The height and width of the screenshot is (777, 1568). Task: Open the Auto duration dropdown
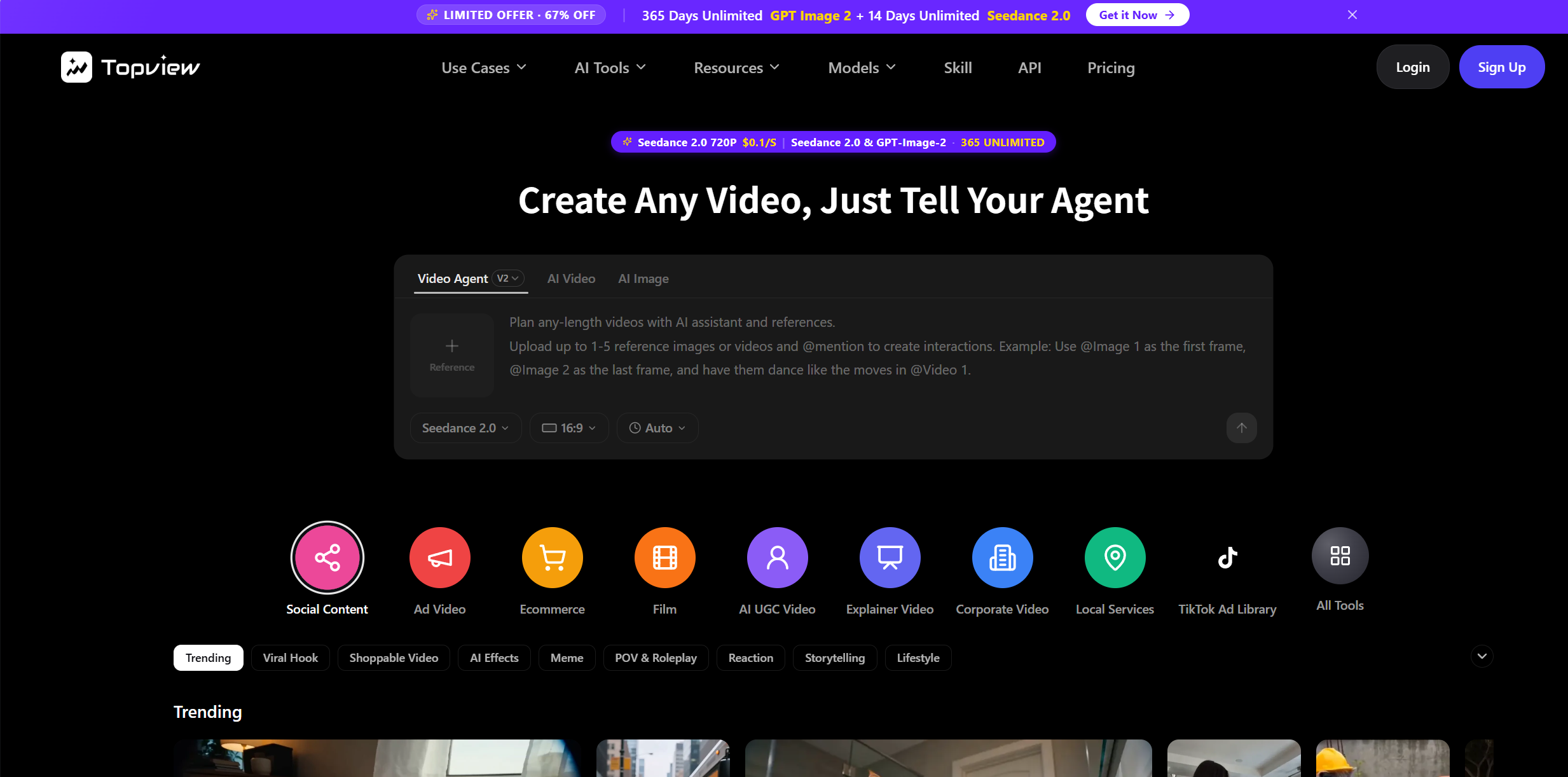[x=657, y=428]
